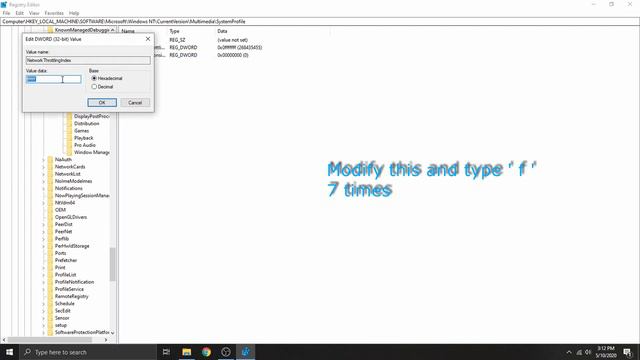Screen dimensions: 640x360
Task: Select the Decimal base radio button
Action: tap(94, 87)
